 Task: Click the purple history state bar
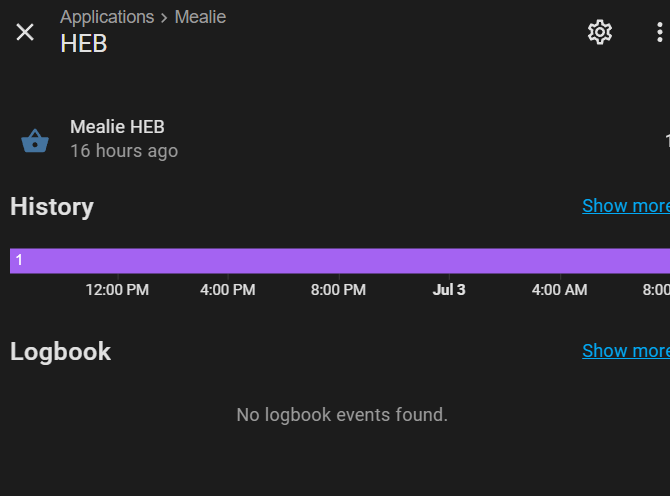click(x=340, y=261)
